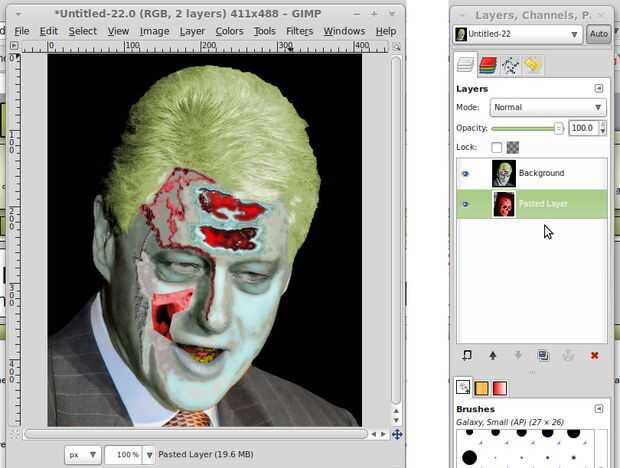Toggle Quick Mask icon at bottom left
The image size is (620, 468).
tap(15, 435)
